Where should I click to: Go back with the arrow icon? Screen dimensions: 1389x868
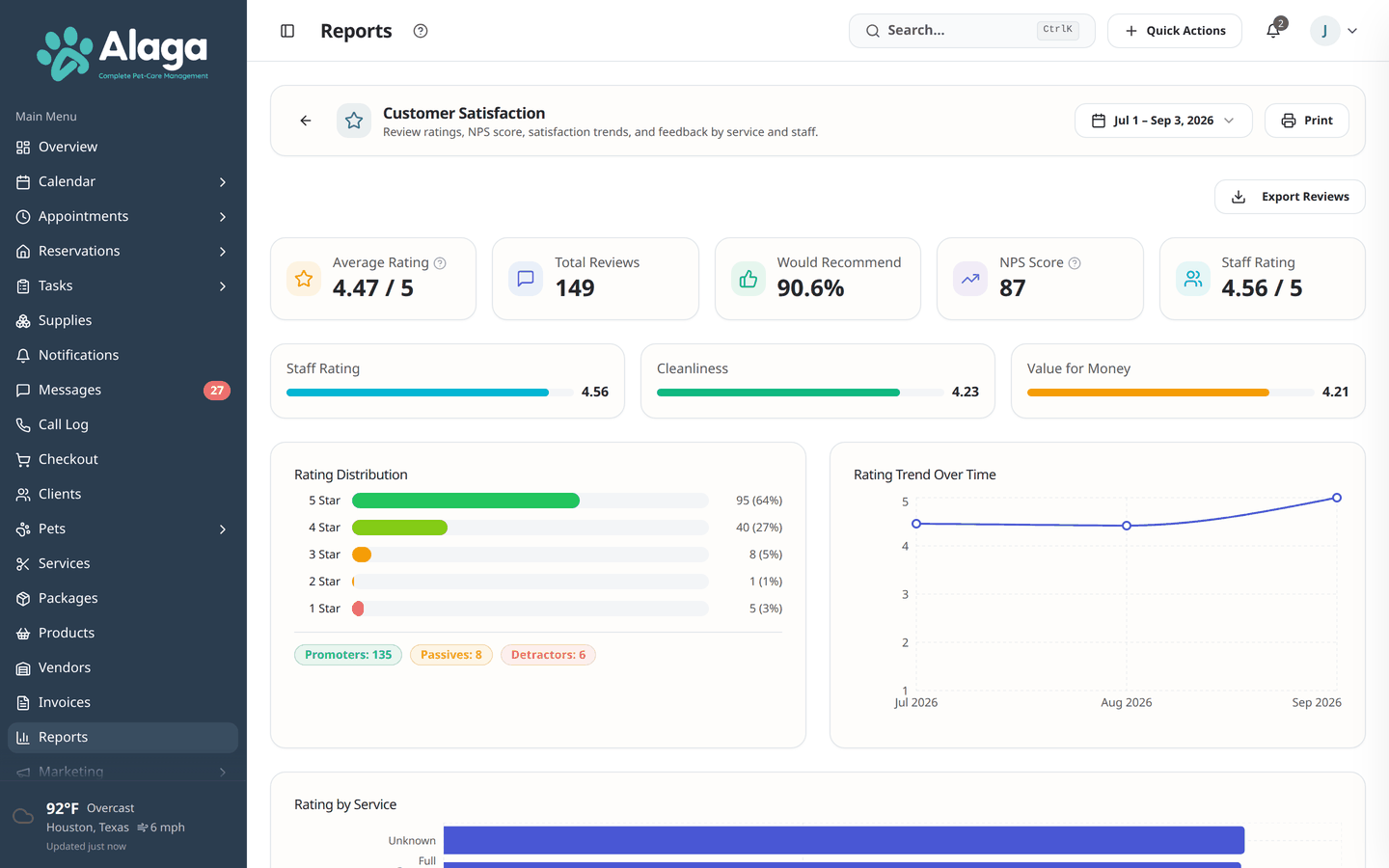click(306, 121)
